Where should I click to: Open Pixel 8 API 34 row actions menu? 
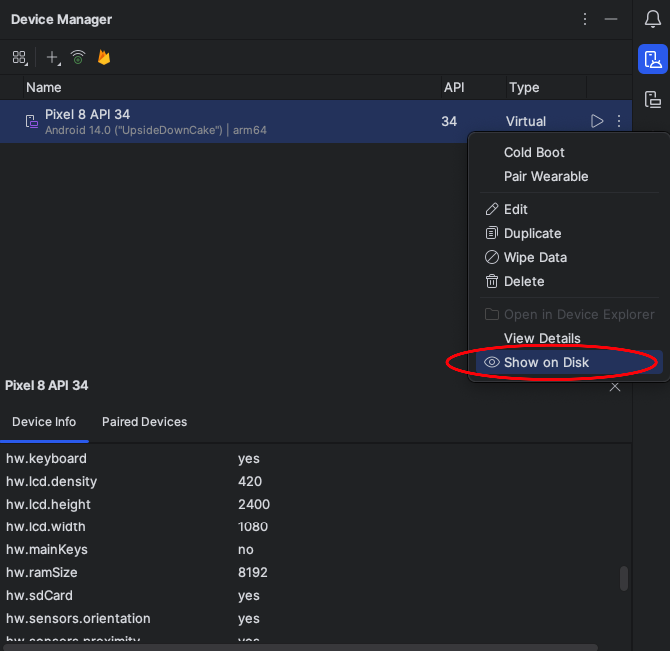click(619, 121)
